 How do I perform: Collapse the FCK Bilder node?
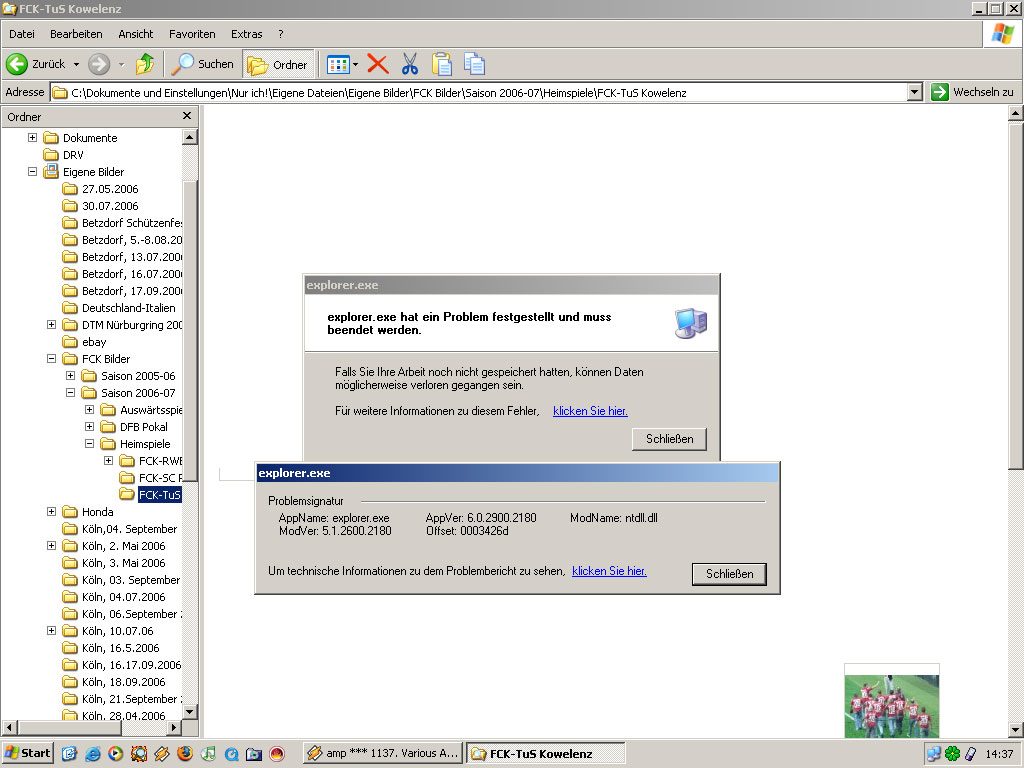(52, 358)
